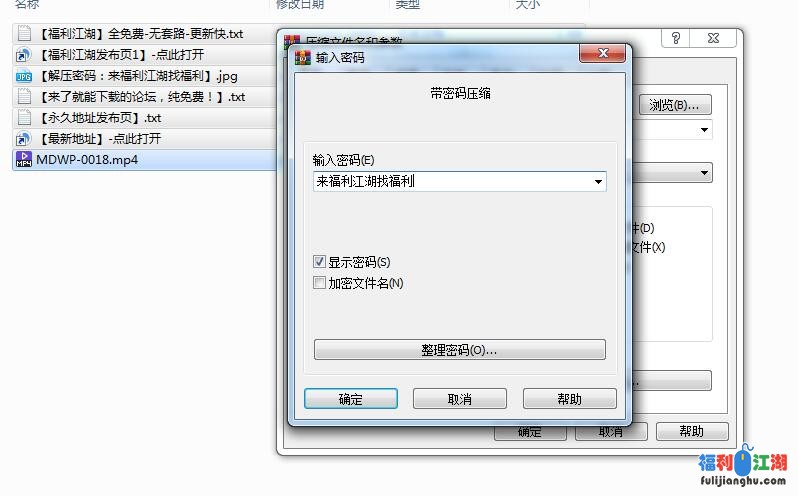The width and height of the screenshot is (798, 496).
Task: Click the 永久地址发布页 .txt document icon
Action: (x=24, y=118)
